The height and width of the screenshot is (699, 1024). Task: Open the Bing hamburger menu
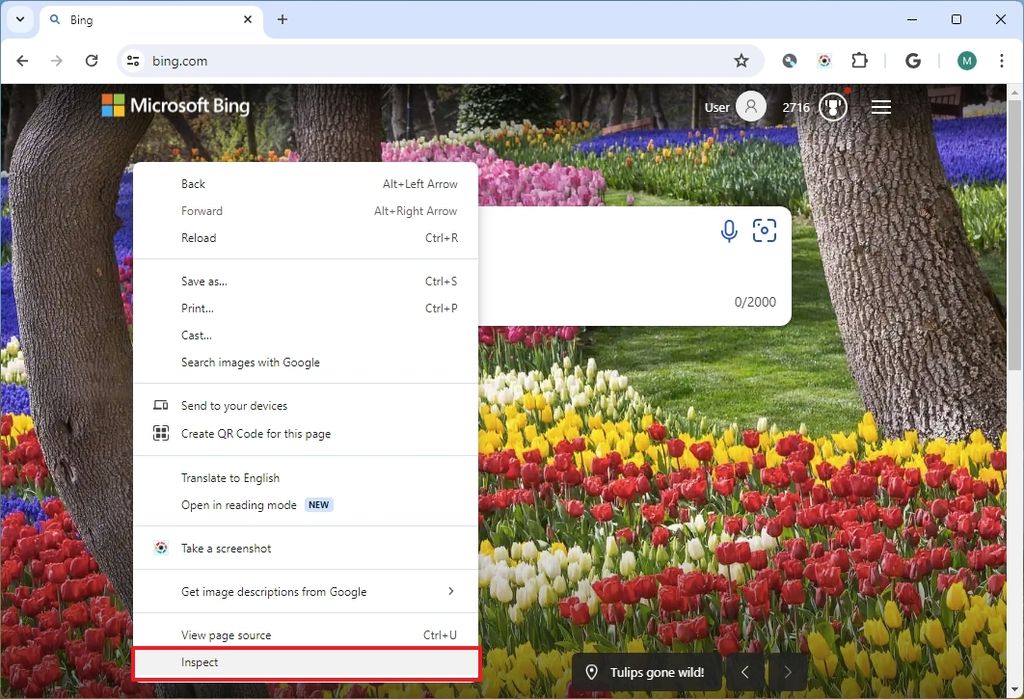(880, 107)
